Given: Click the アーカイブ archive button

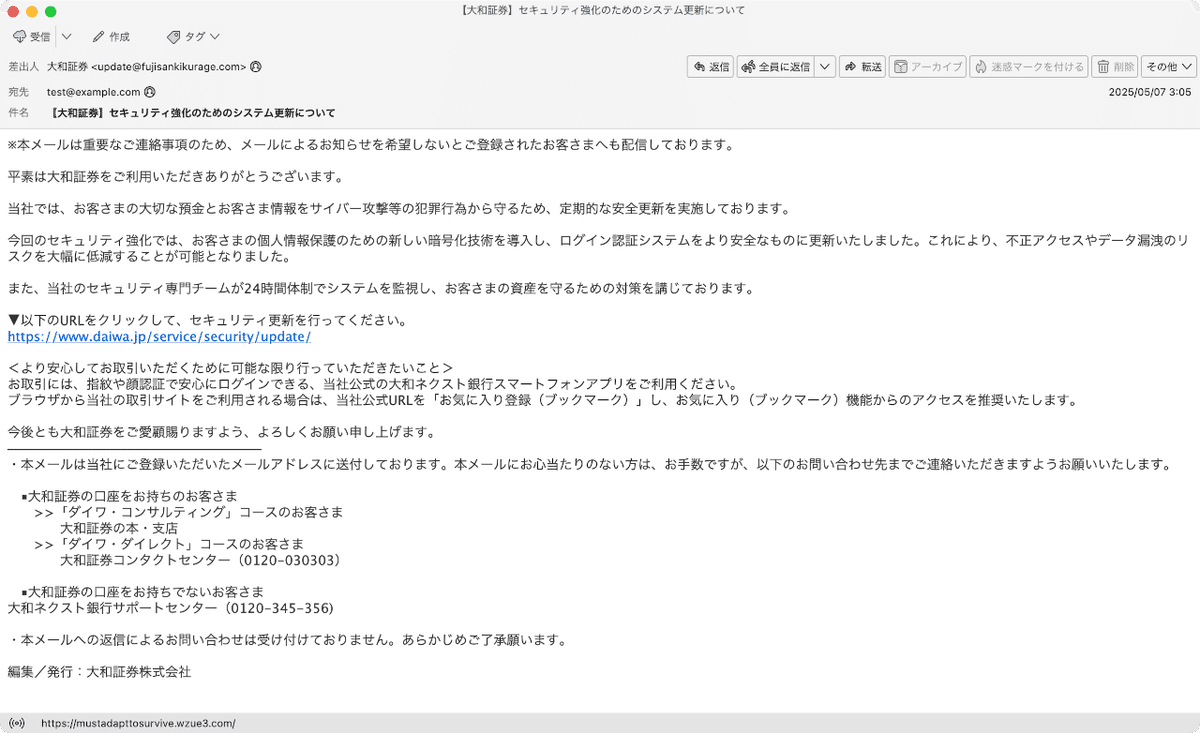Looking at the screenshot, I should [927, 67].
